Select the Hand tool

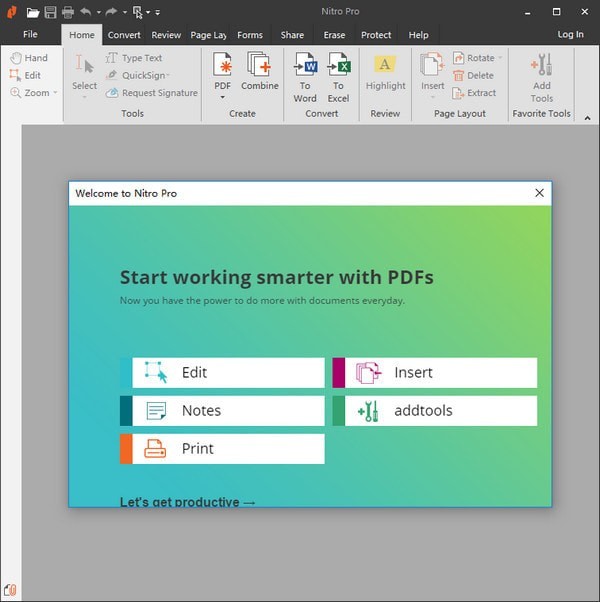coord(29,58)
